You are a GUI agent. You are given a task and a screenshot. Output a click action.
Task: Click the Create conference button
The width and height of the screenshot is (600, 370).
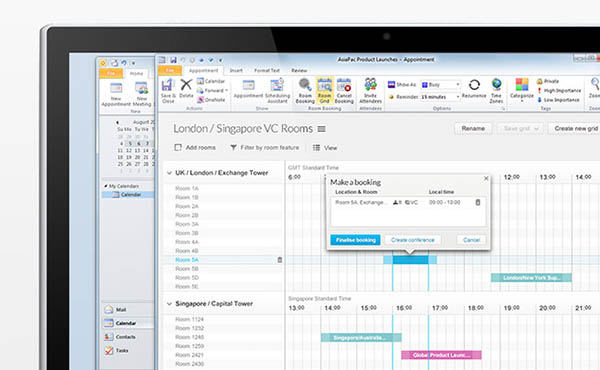tap(412, 240)
